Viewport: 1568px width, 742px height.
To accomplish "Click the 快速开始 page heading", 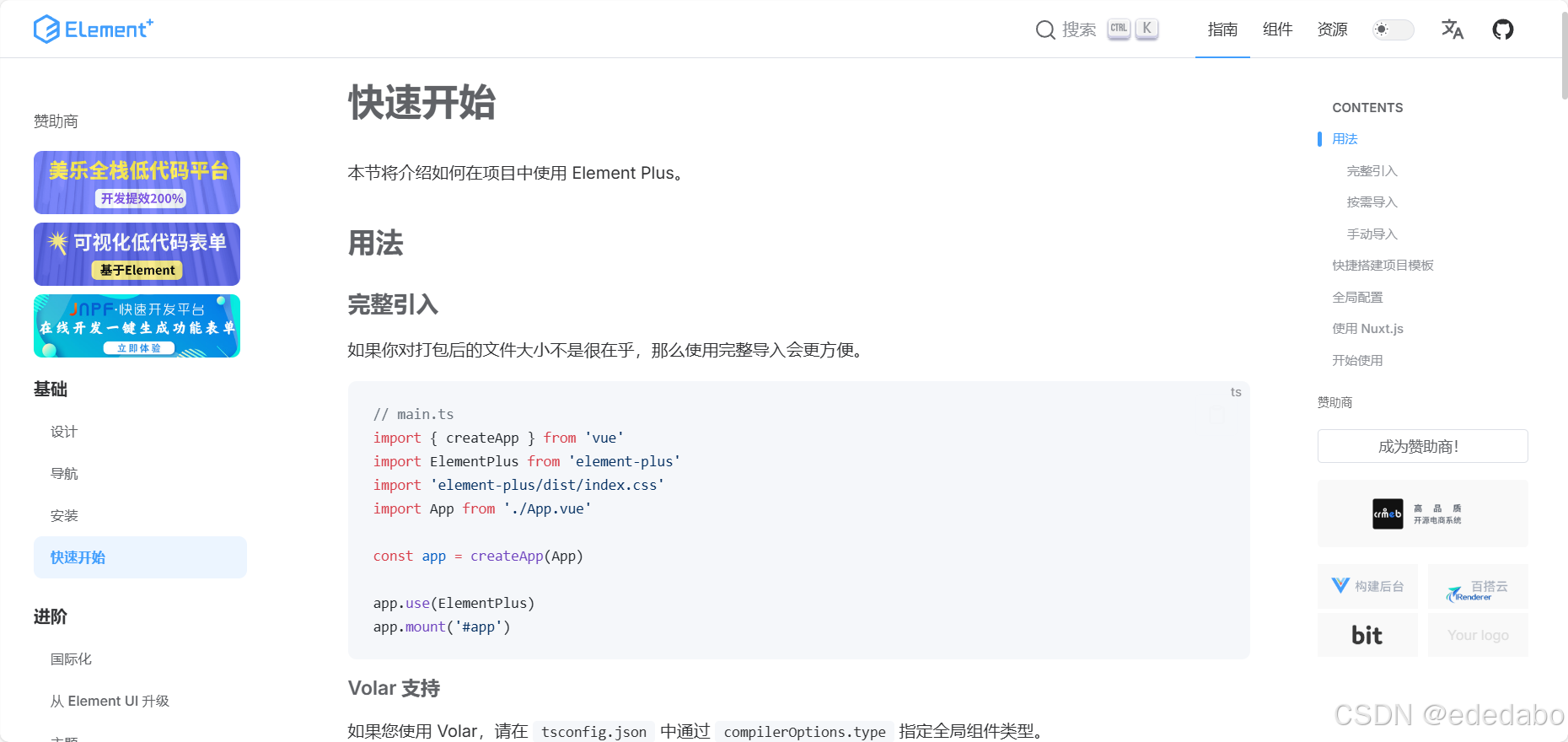I will point(422,103).
